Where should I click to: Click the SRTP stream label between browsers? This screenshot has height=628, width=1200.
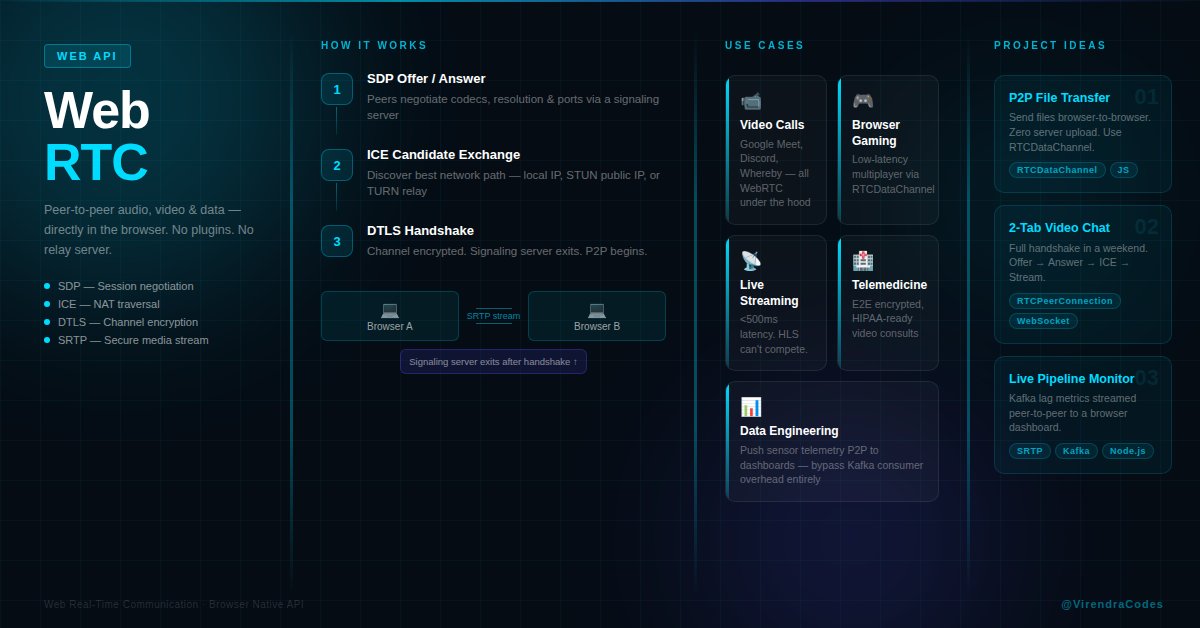point(493,316)
